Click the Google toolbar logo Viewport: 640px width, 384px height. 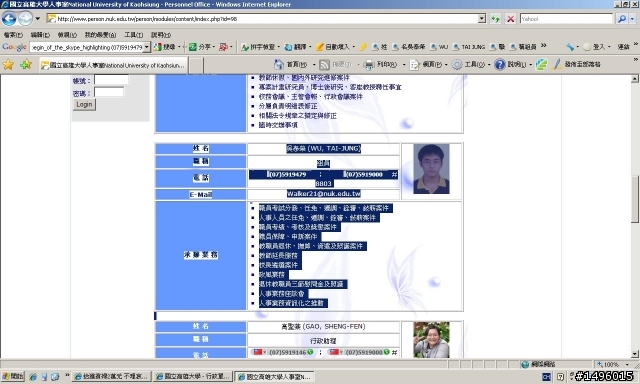point(14,47)
